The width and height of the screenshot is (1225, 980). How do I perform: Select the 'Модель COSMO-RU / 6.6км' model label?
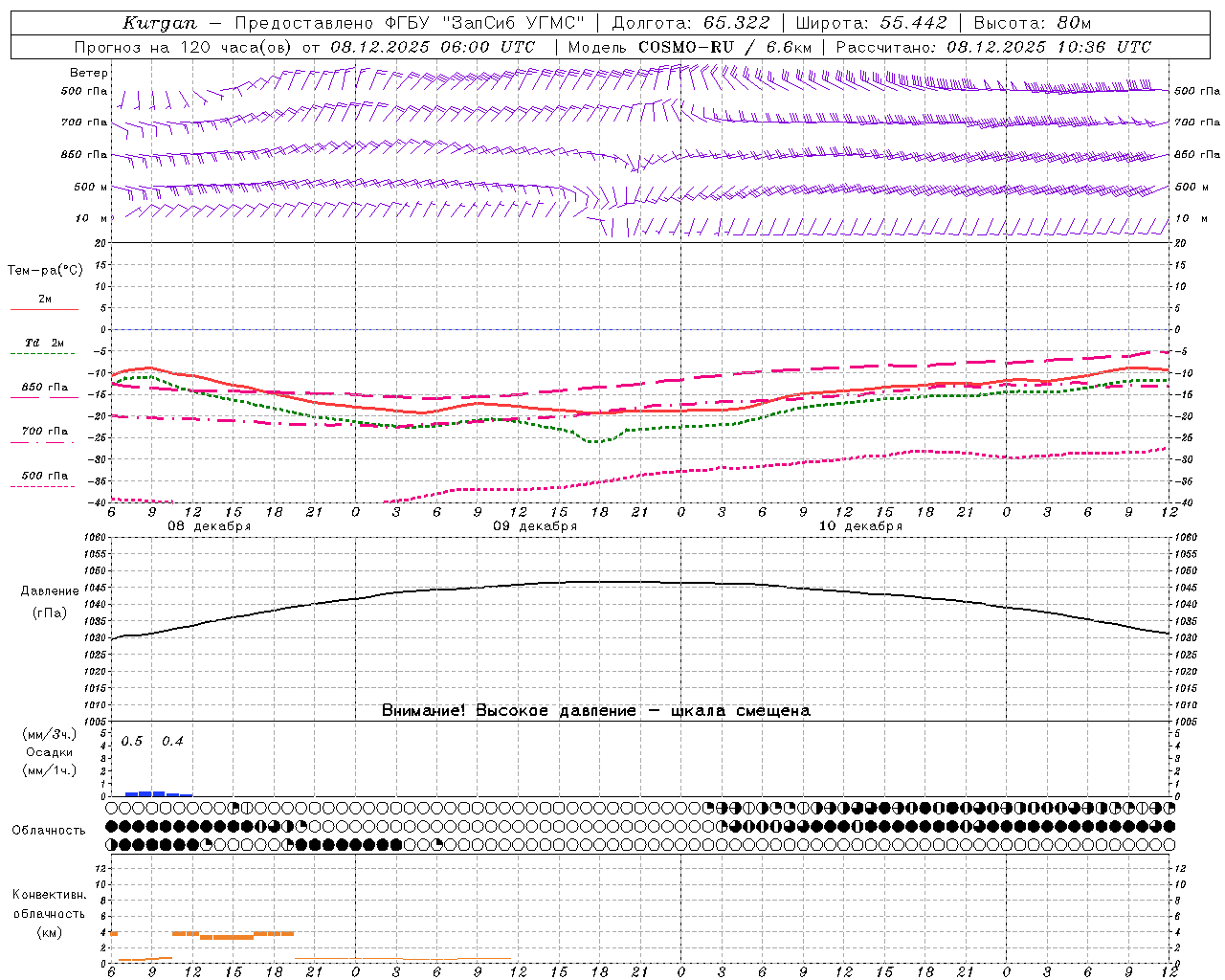click(x=689, y=47)
